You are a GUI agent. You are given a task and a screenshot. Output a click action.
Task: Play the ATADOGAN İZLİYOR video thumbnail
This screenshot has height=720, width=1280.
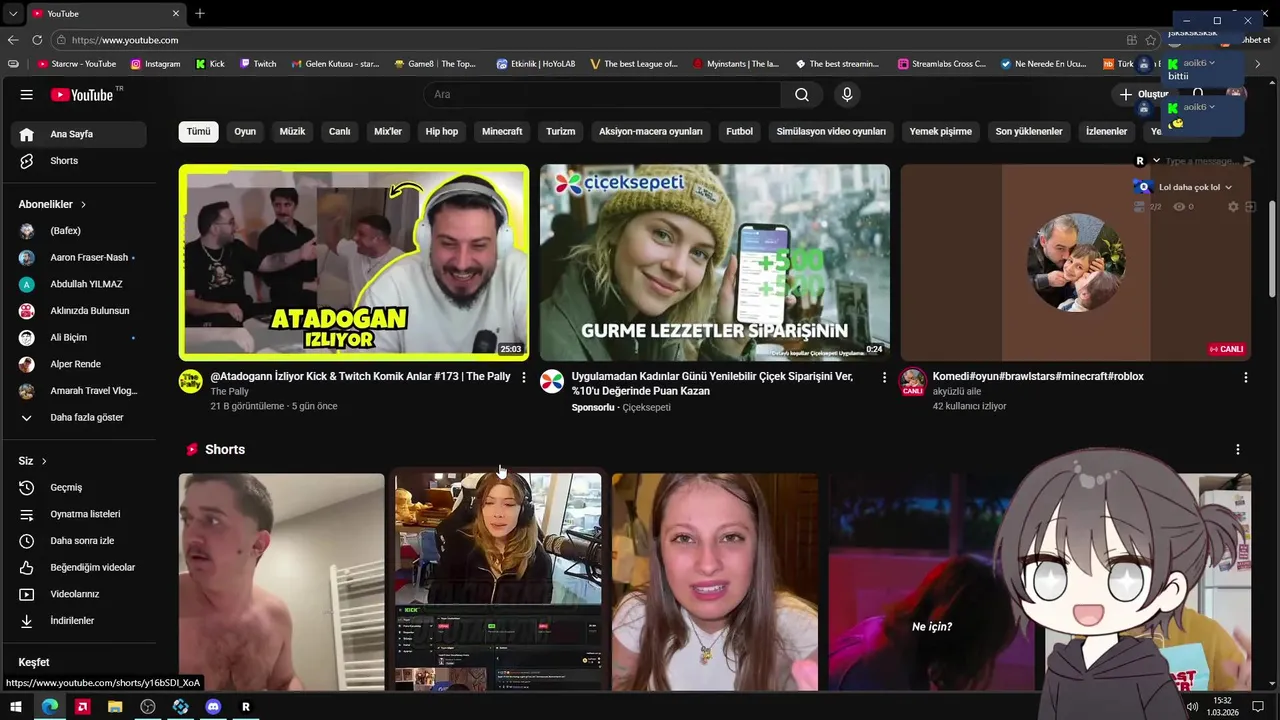354,262
